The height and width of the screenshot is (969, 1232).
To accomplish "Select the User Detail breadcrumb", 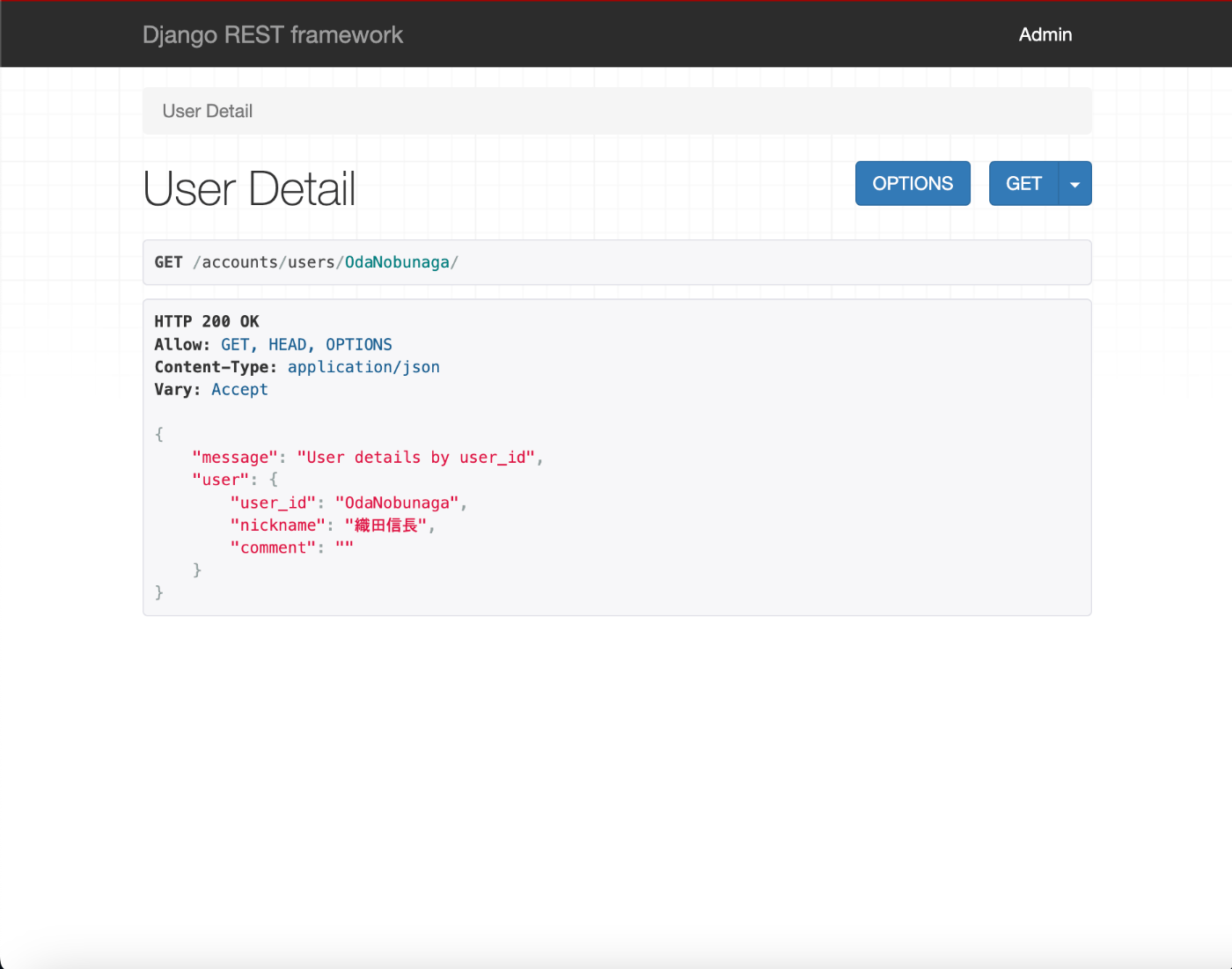I will point(208,111).
